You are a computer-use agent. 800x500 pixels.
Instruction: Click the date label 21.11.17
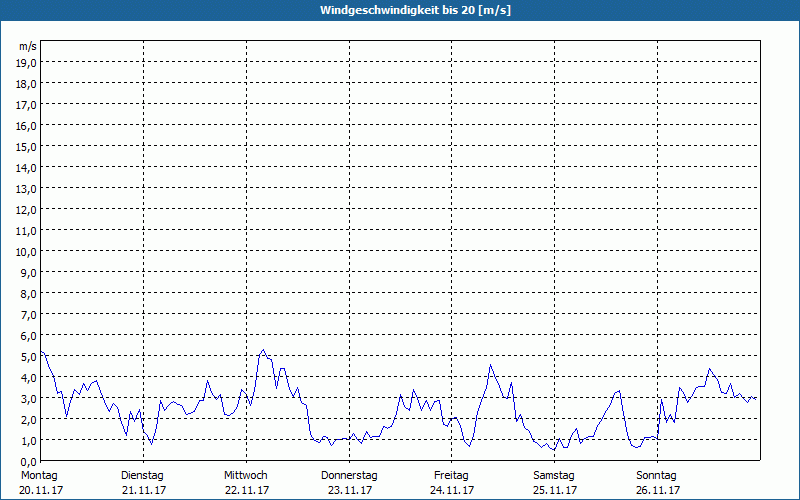[144, 490]
